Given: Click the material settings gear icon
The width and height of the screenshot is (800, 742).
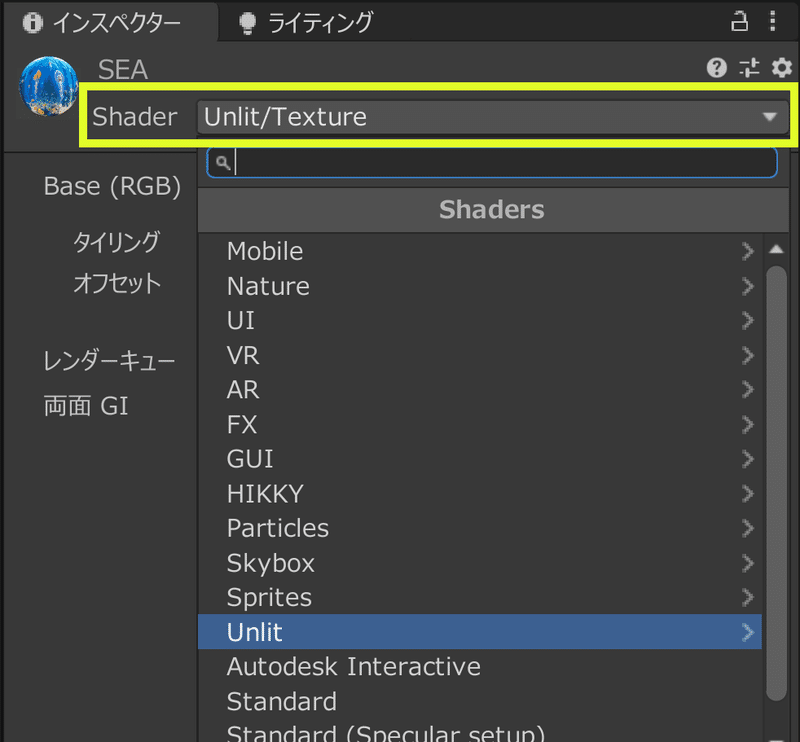Looking at the screenshot, I should click(781, 68).
